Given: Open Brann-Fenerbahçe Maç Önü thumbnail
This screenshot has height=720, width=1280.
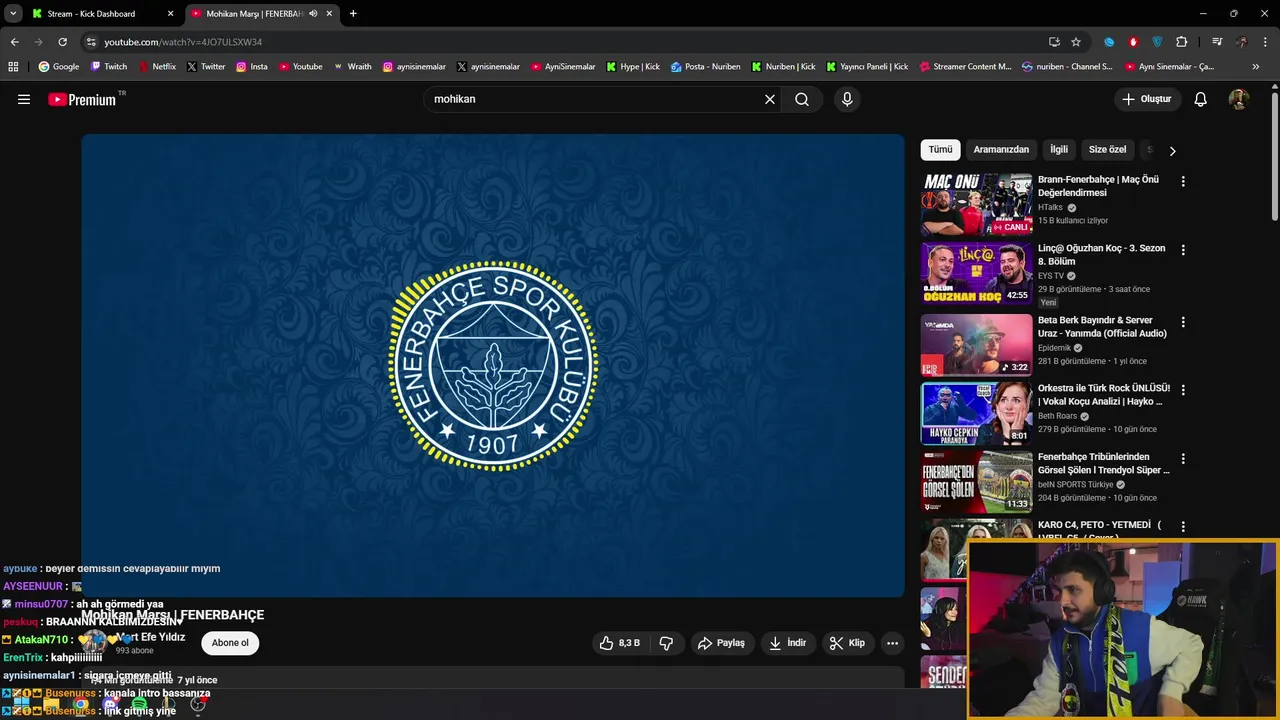Looking at the screenshot, I should tap(976, 204).
